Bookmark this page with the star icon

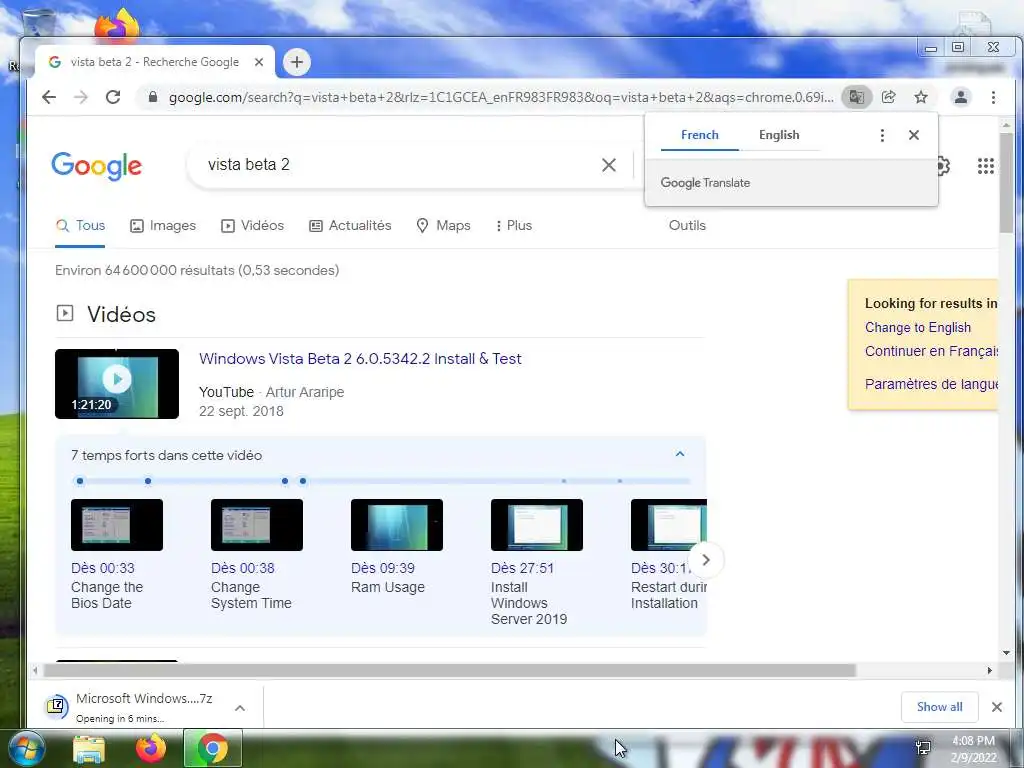click(921, 97)
